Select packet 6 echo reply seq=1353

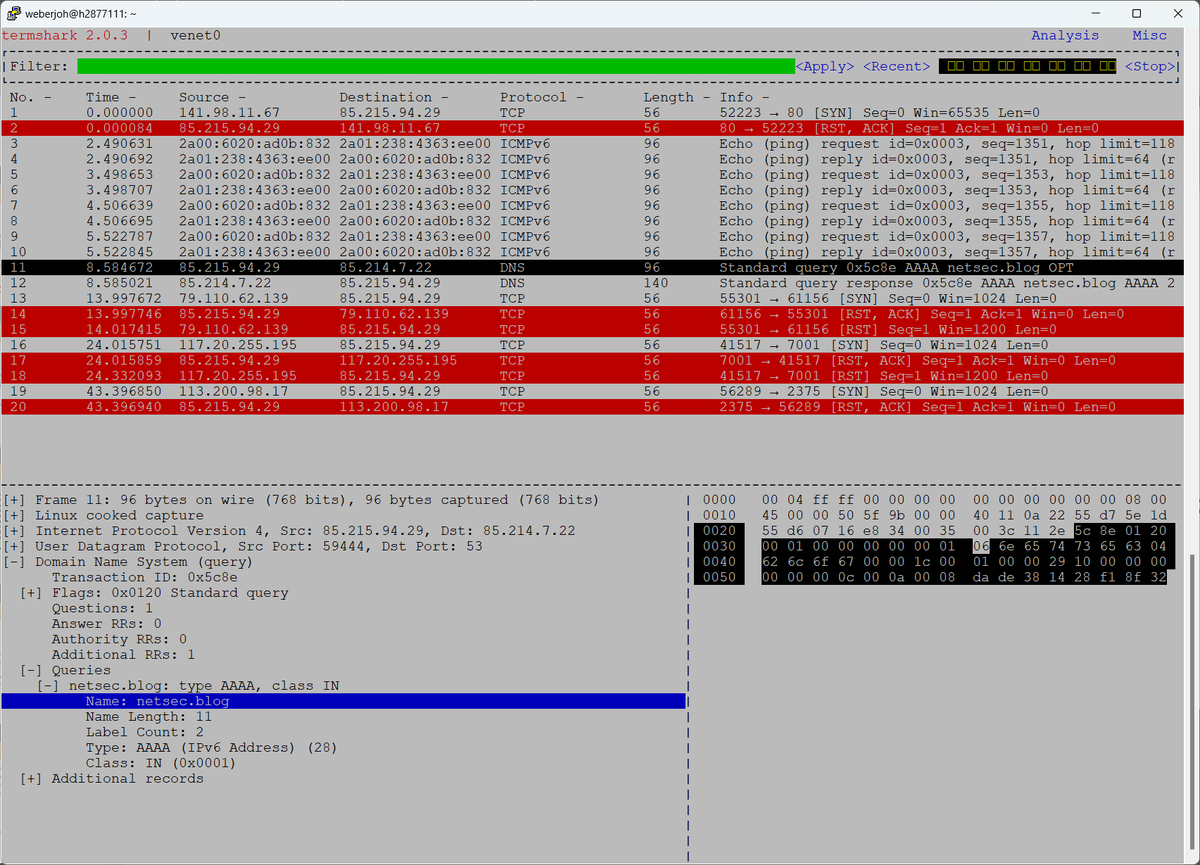pos(594,190)
